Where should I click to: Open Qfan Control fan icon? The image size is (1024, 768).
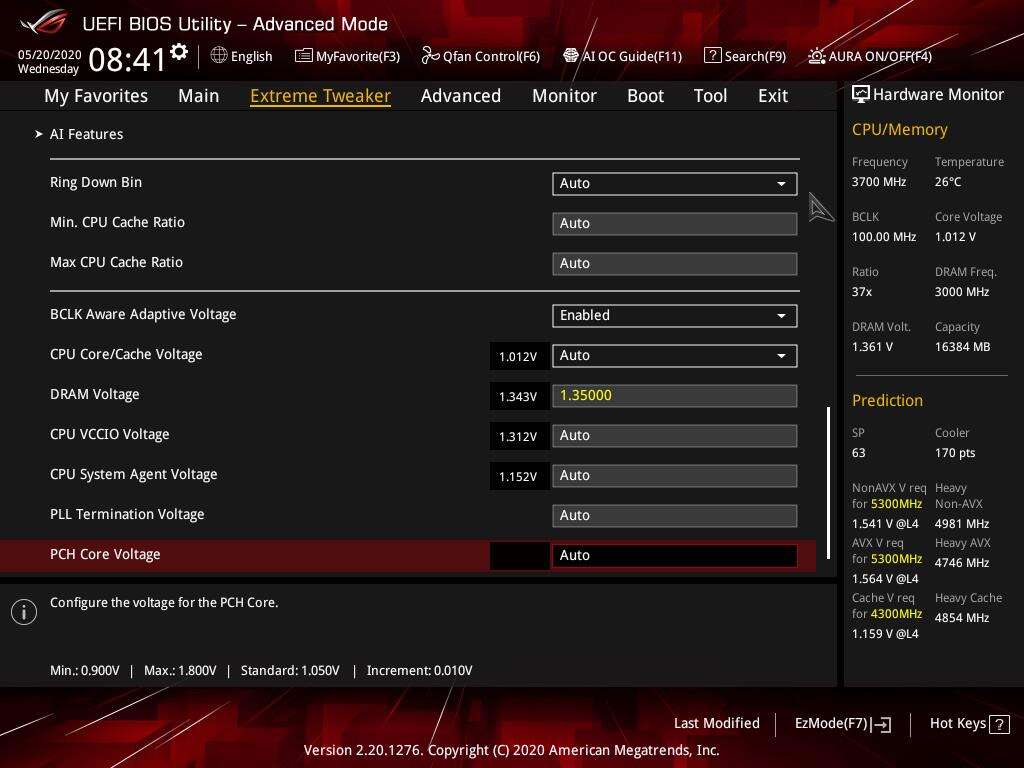click(x=430, y=56)
